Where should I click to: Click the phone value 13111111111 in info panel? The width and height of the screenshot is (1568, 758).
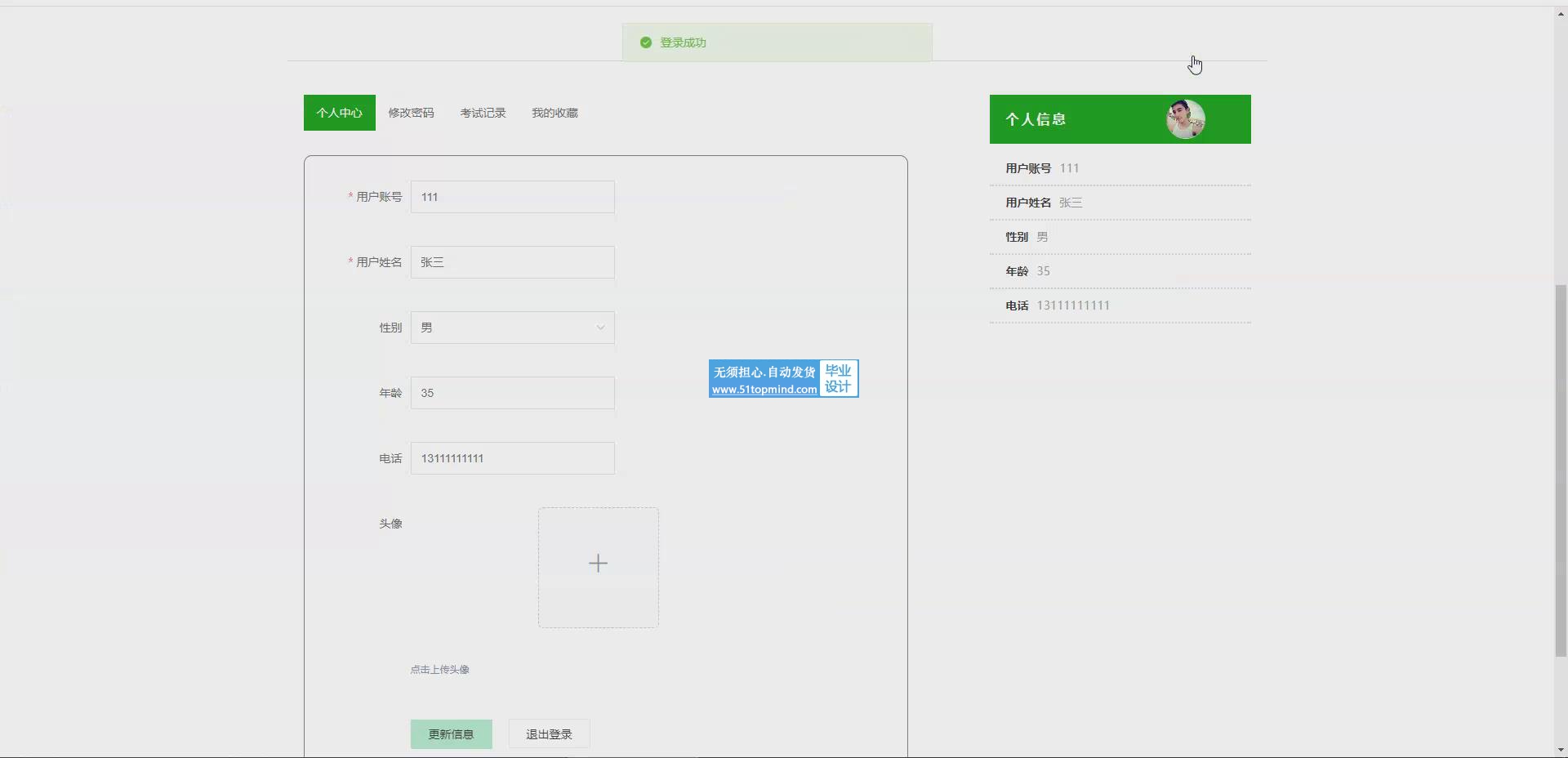point(1073,305)
